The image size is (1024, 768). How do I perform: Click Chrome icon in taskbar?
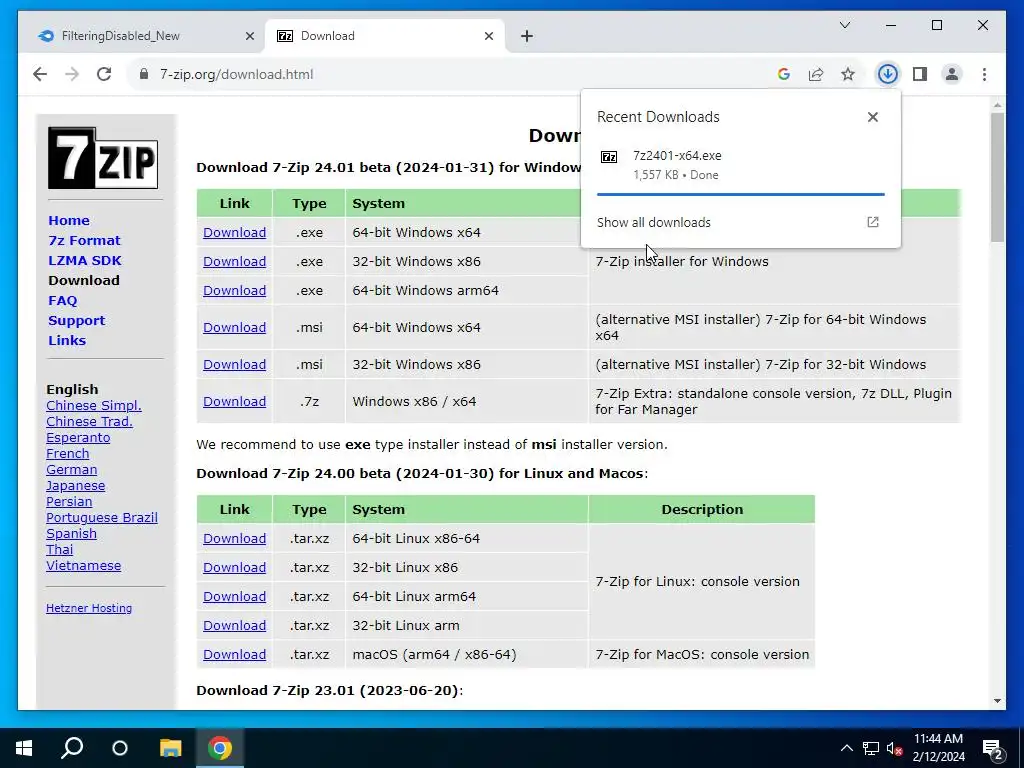tap(220, 748)
